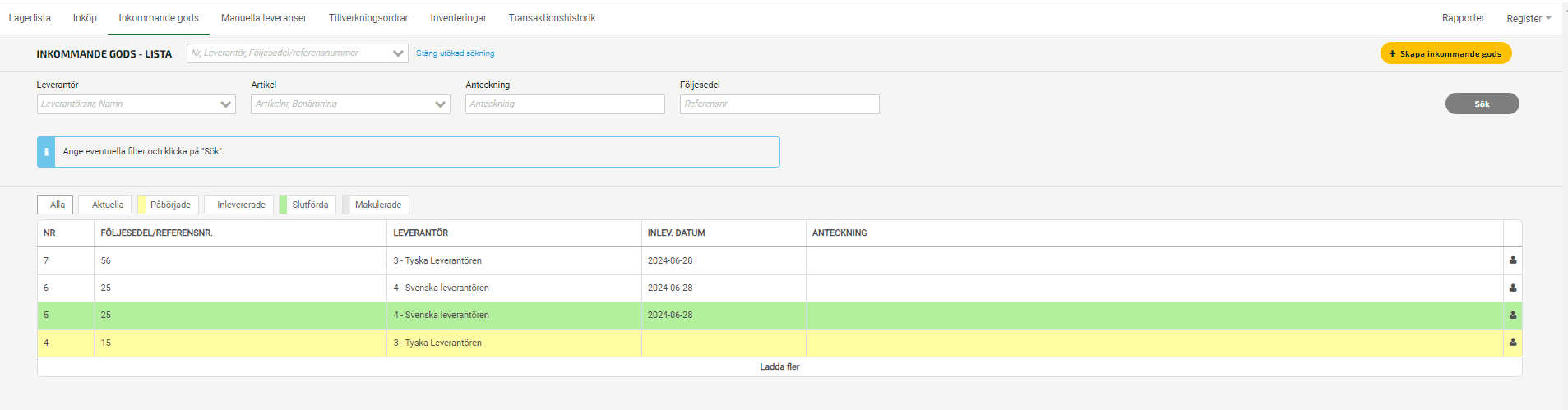Click the info icon in the filter hint box

46,152
